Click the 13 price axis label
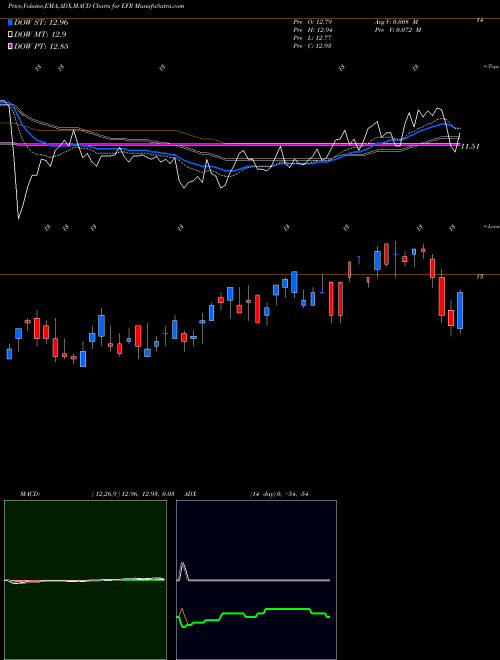This screenshot has width=500, height=660. coord(479,277)
